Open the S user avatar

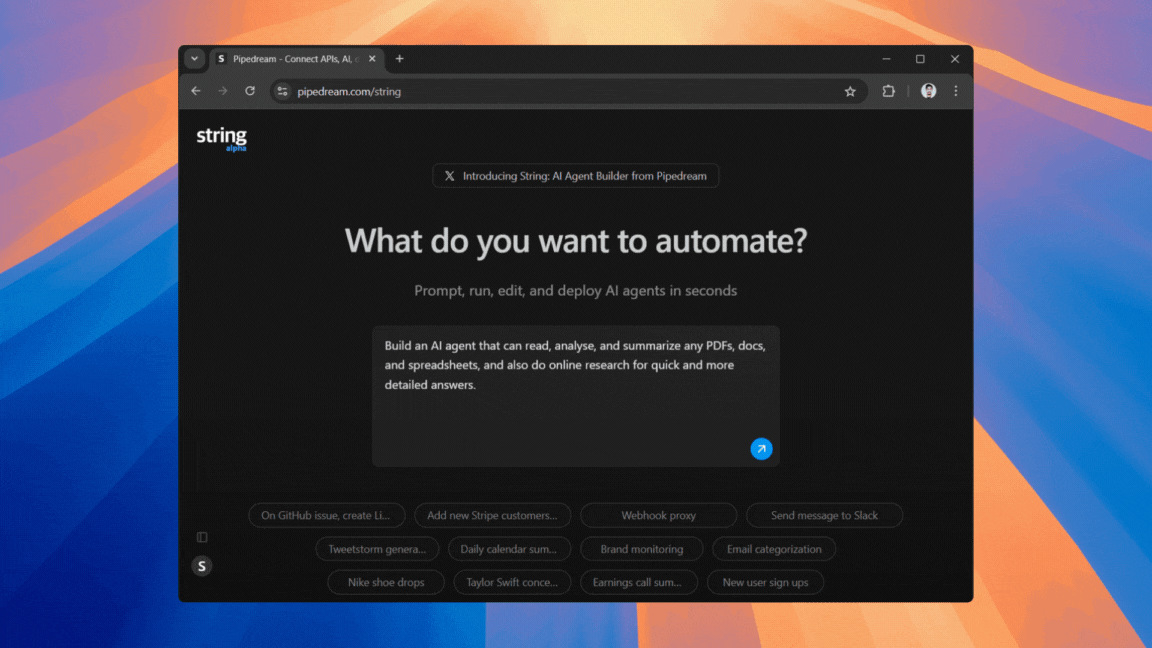202,566
